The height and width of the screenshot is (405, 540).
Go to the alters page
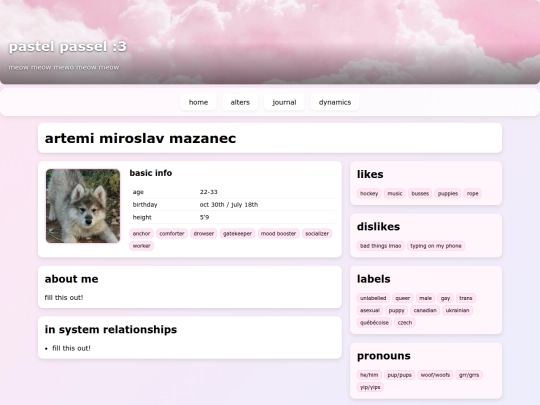240,102
